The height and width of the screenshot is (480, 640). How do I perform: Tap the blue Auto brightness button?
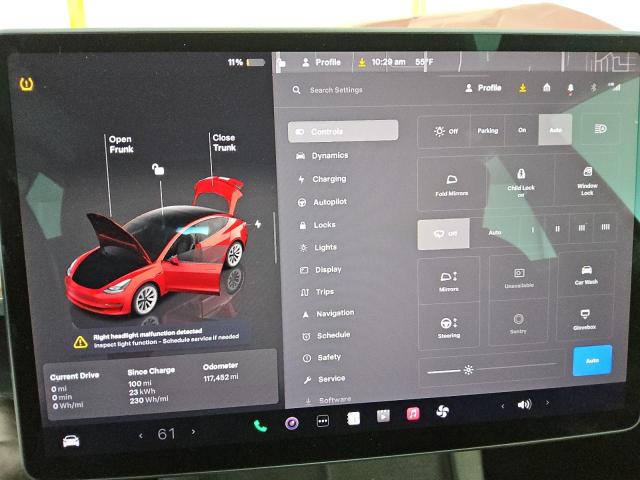click(x=592, y=361)
